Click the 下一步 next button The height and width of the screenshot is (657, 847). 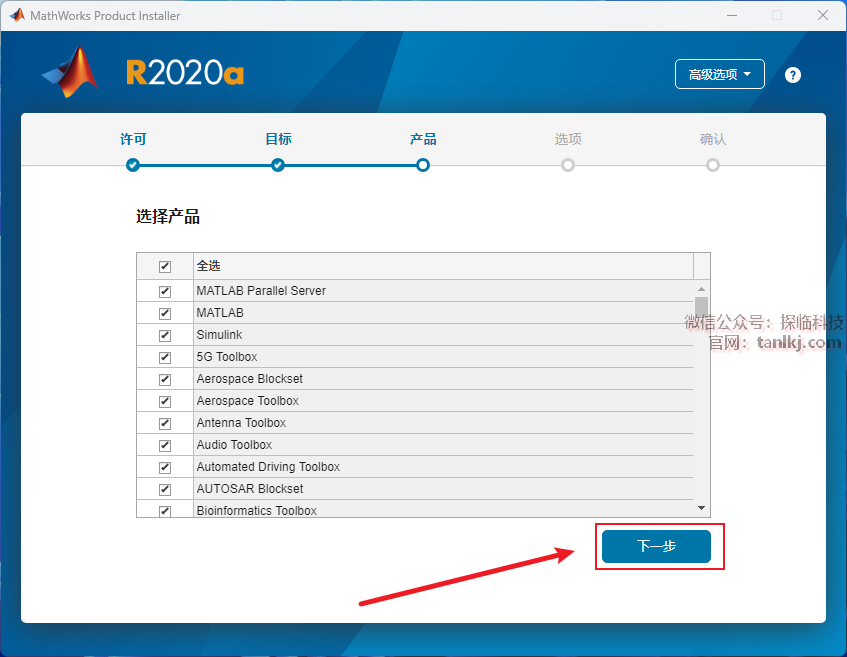pos(656,546)
